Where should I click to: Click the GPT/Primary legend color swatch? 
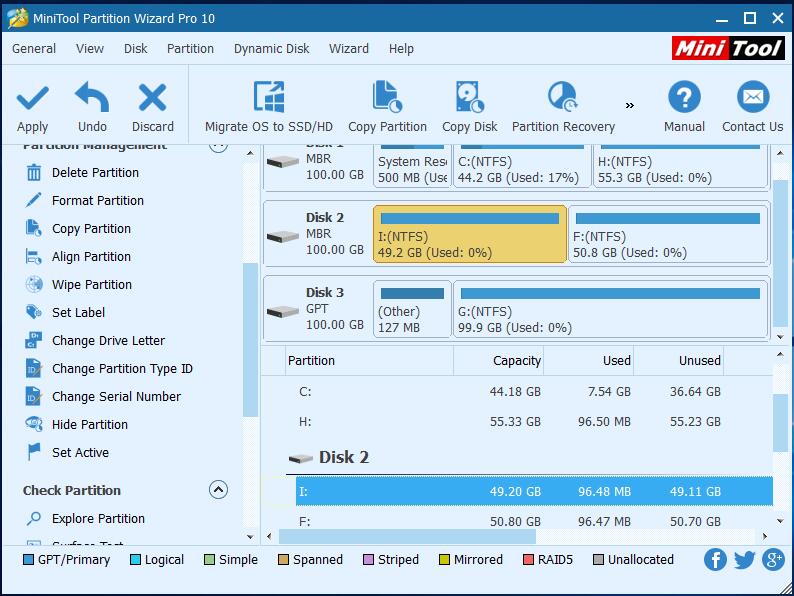point(28,560)
